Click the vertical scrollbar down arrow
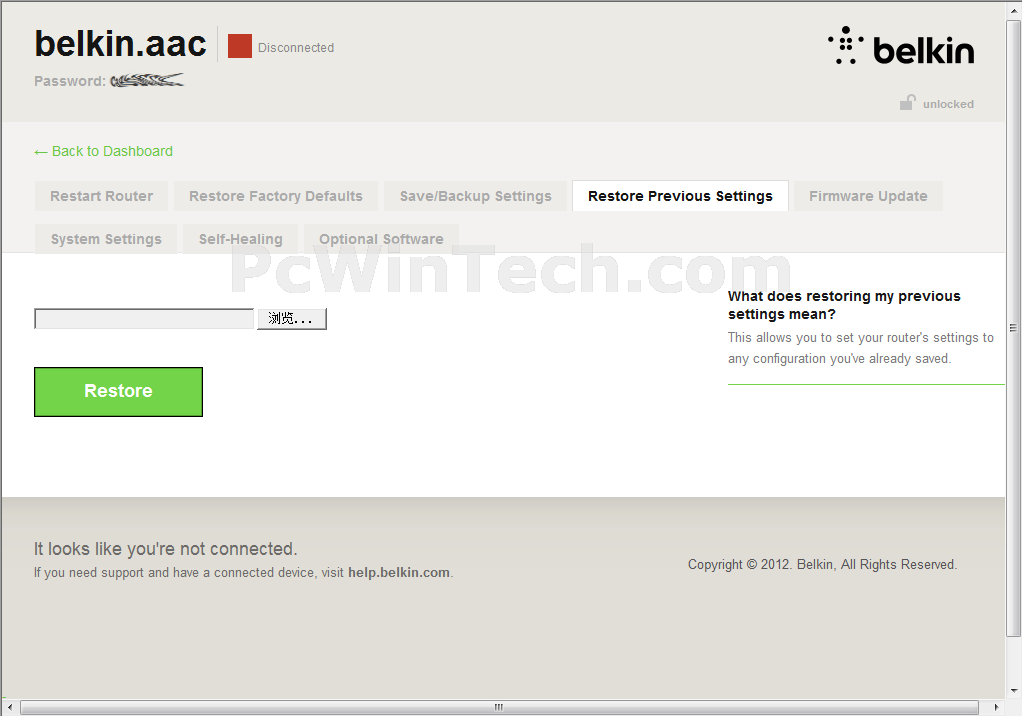 [1013, 691]
